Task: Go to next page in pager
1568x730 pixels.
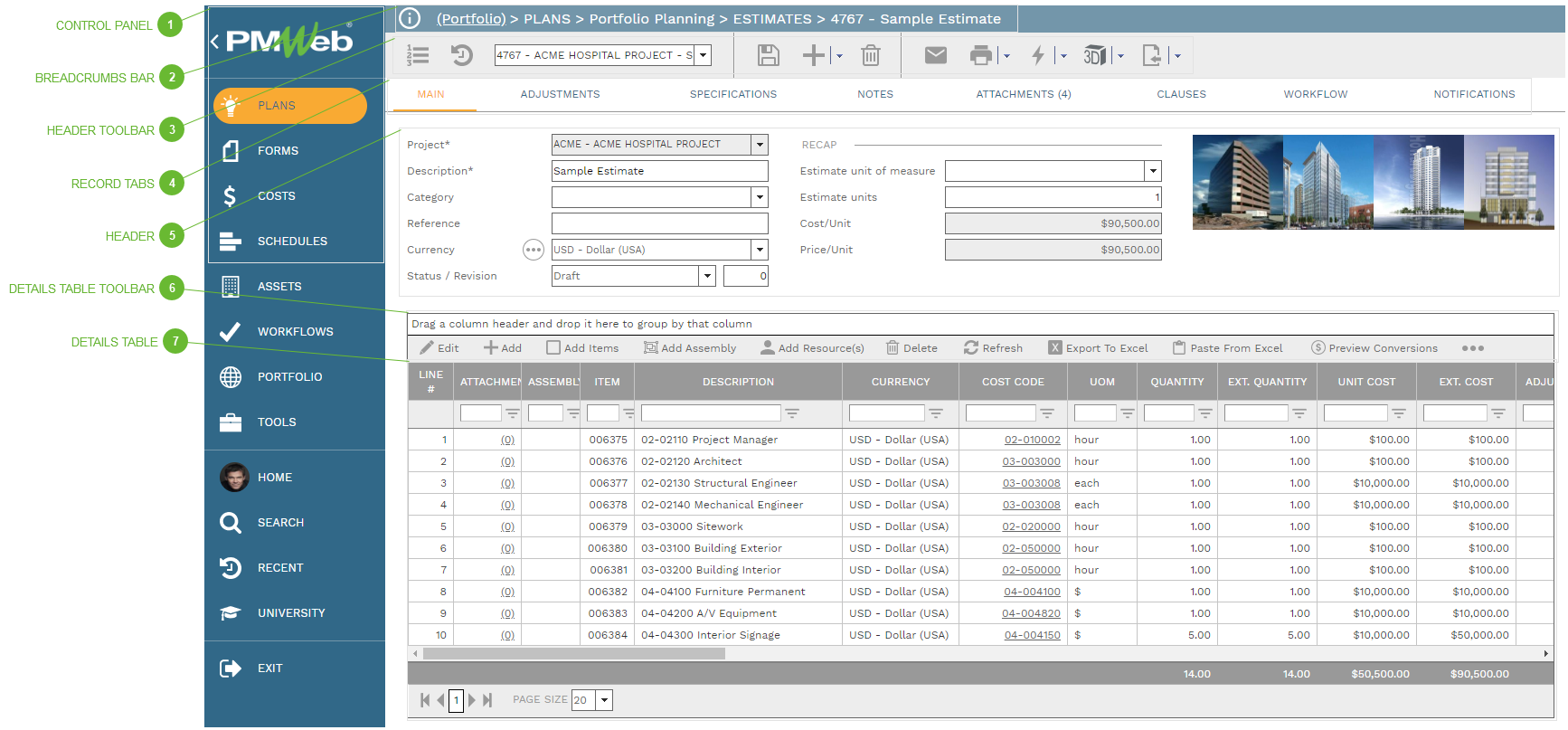Action: tap(472, 700)
